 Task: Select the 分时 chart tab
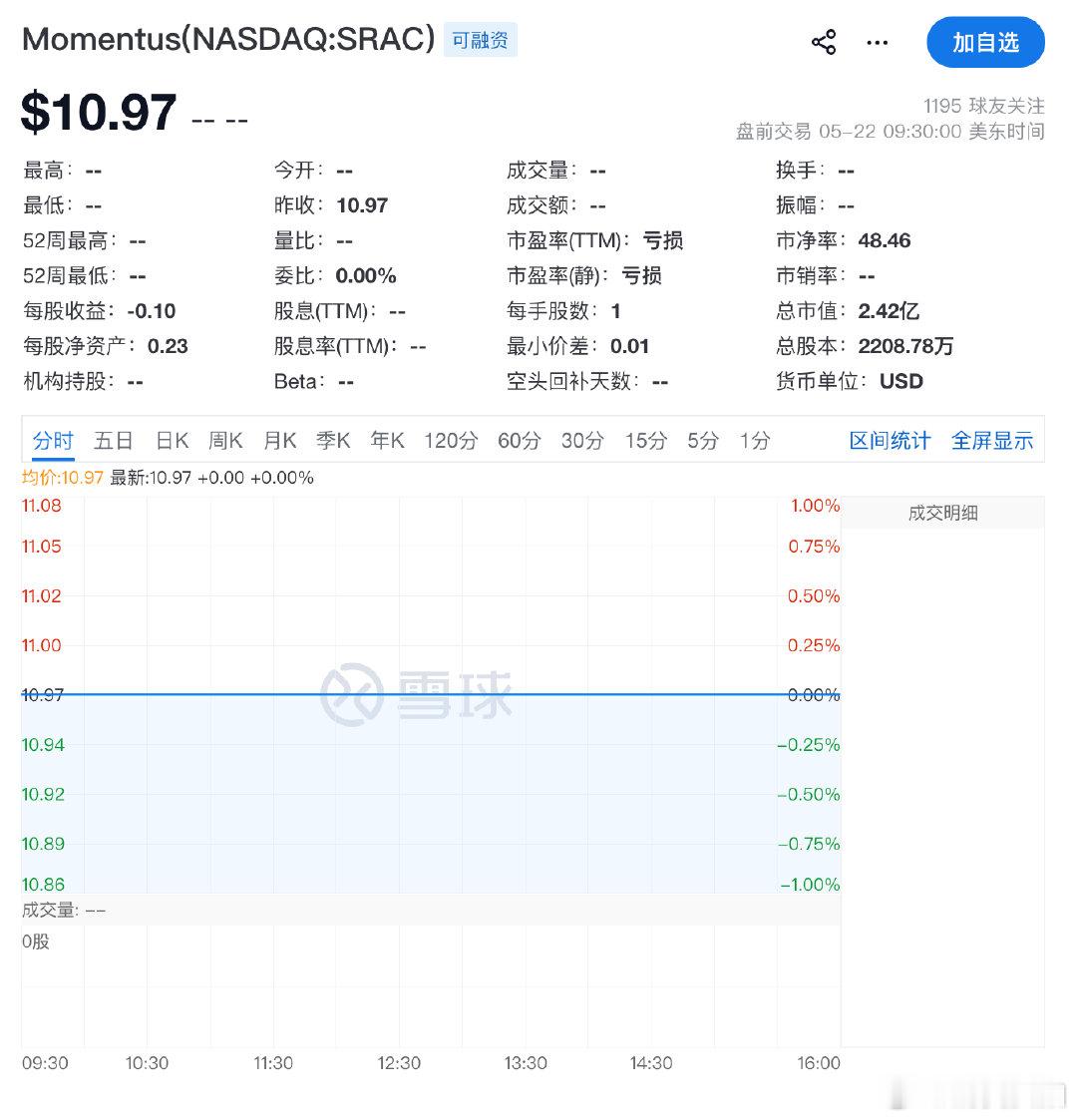click(x=54, y=441)
